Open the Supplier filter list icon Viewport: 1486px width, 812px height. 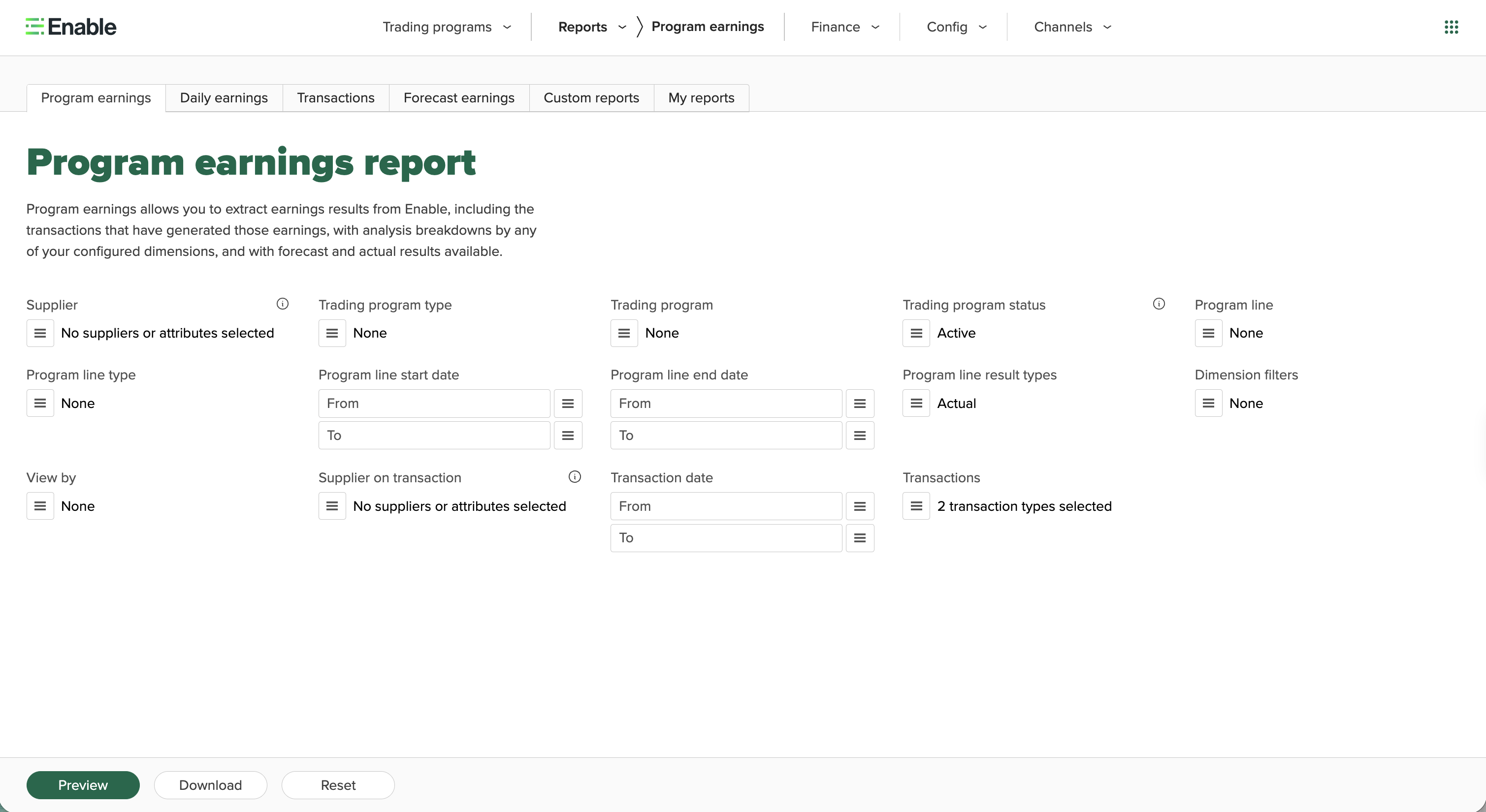pos(40,333)
